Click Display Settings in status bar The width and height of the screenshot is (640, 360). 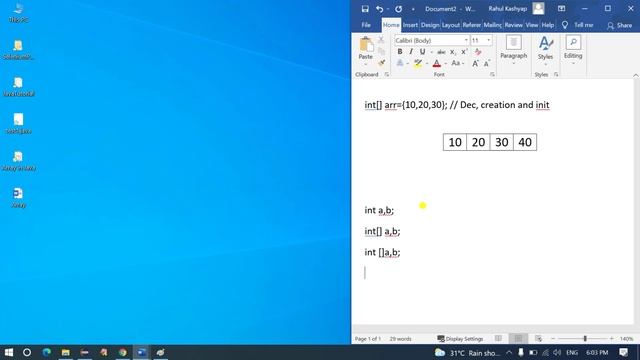tap(460, 339)
